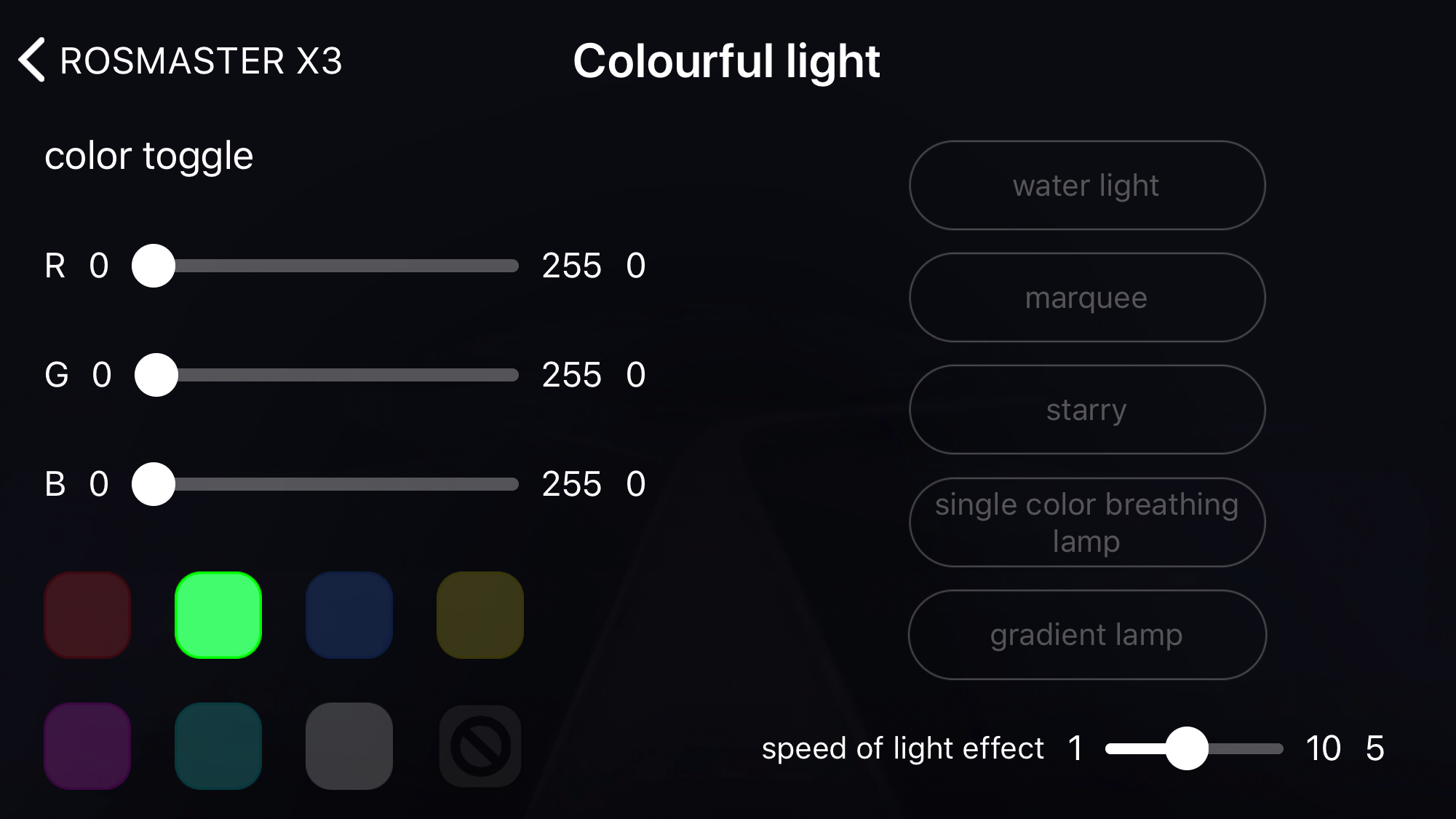This screenshot has height=819, width=1456.
Task: Pick the purple color swatch
Action: point(87,746)
